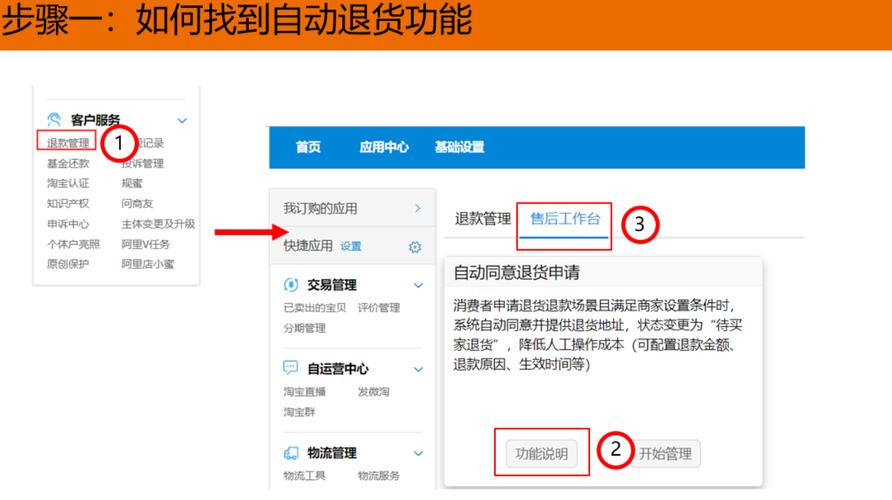Image resolution: width=892 pixels, height=500 pixels.
Task: Open 投诉管理 link
Action: coord(142,163)
